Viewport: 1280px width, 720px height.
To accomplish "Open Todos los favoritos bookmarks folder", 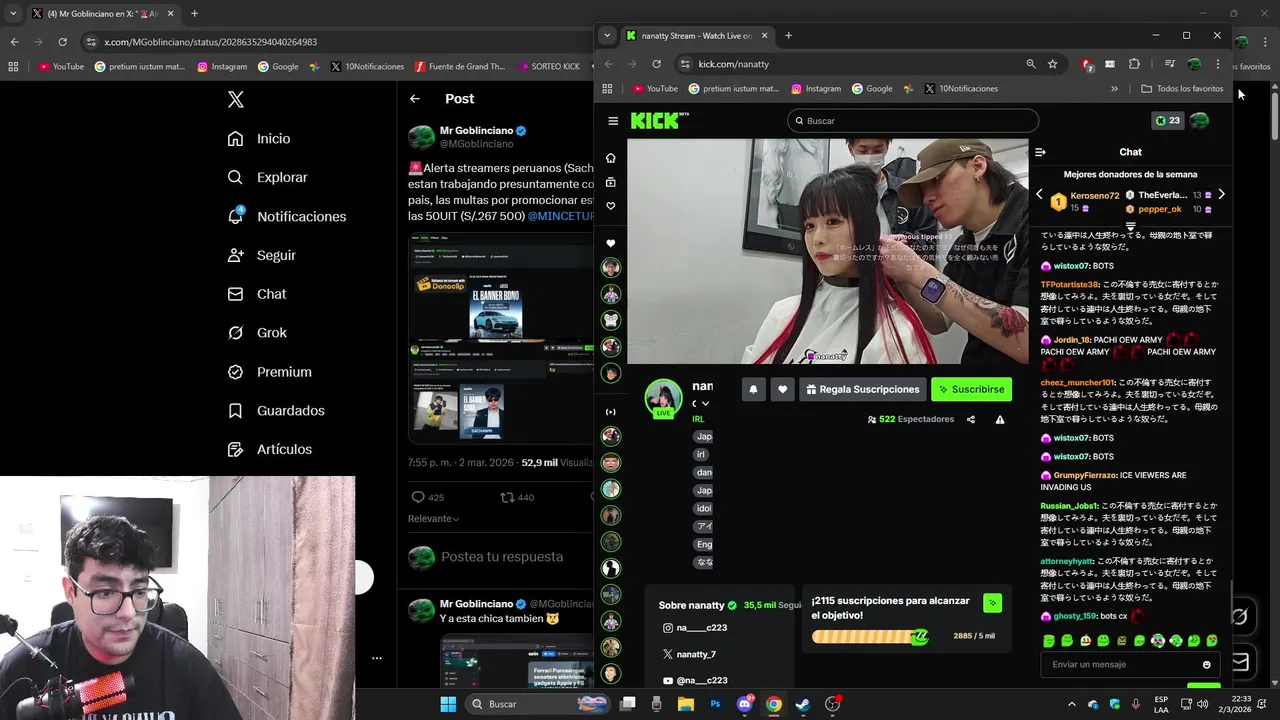I will click(x=1182, y=89).
